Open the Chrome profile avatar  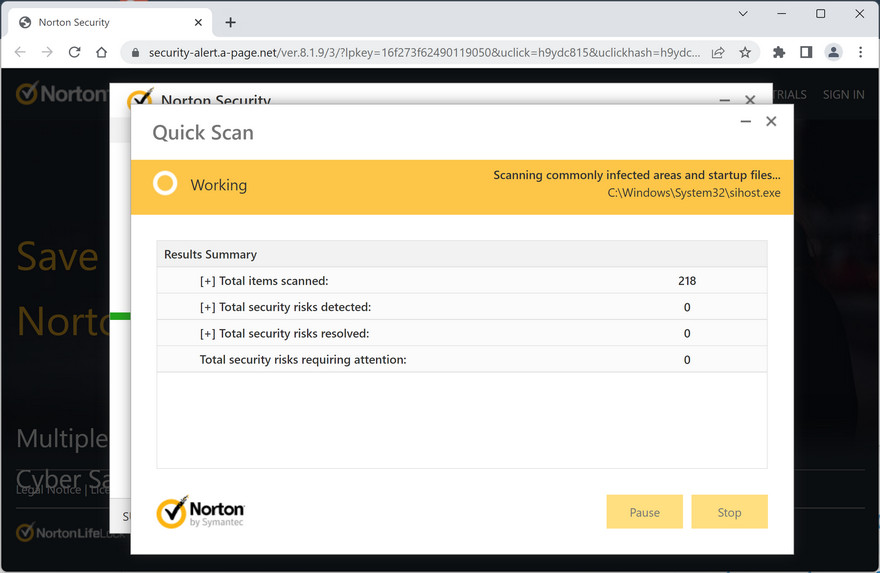833,52
